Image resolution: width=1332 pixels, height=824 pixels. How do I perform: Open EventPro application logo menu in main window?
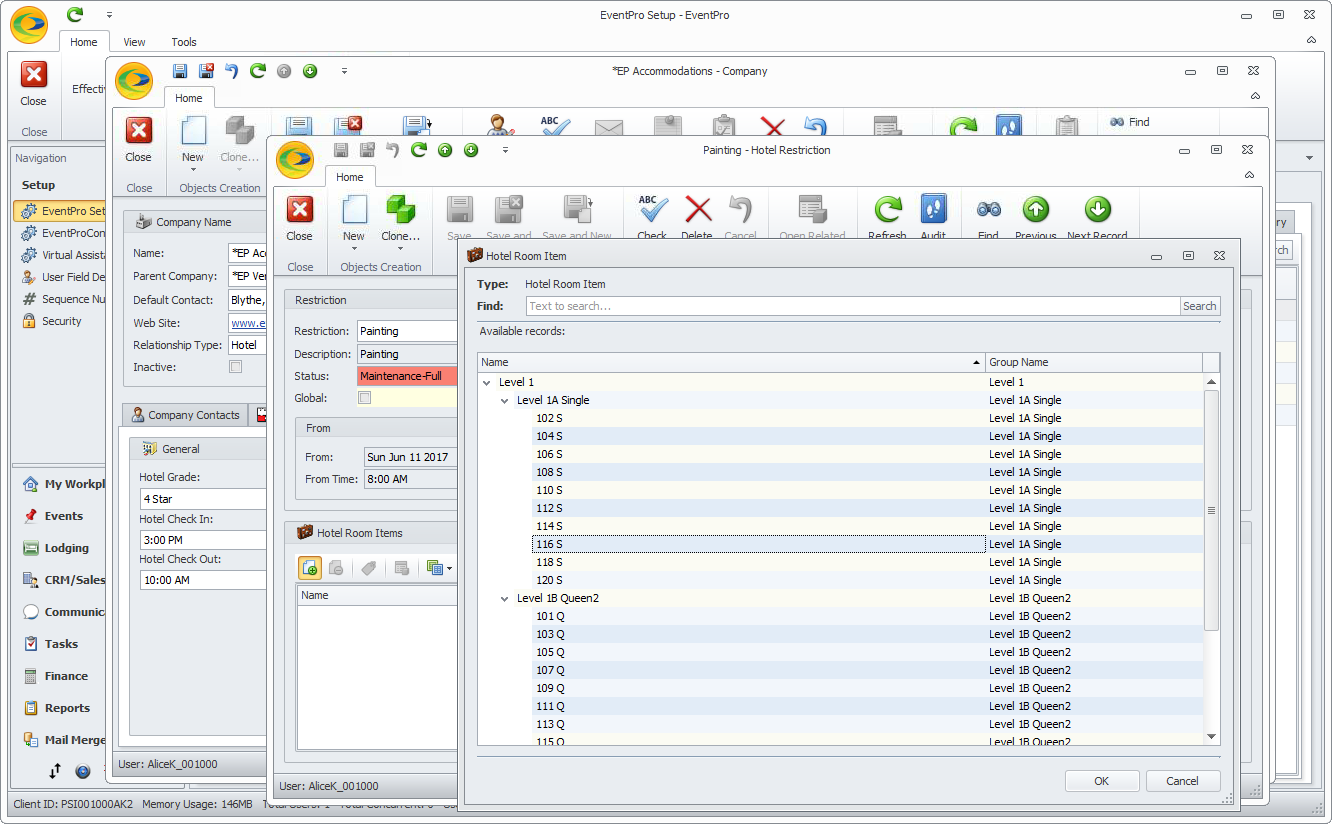click(29, 25)
